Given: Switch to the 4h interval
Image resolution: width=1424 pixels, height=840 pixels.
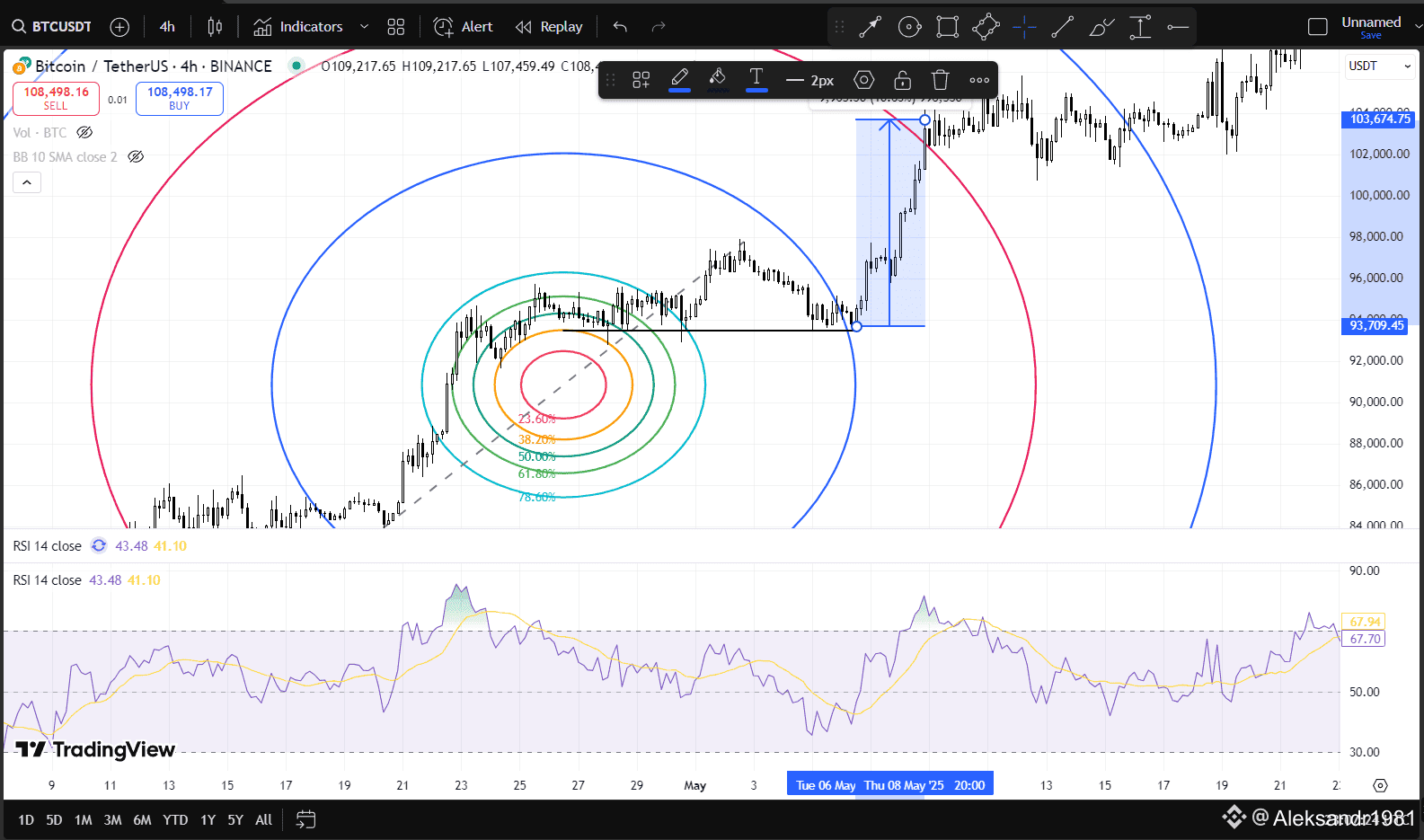Looking at the screenshot, I should tap(167, 27).
